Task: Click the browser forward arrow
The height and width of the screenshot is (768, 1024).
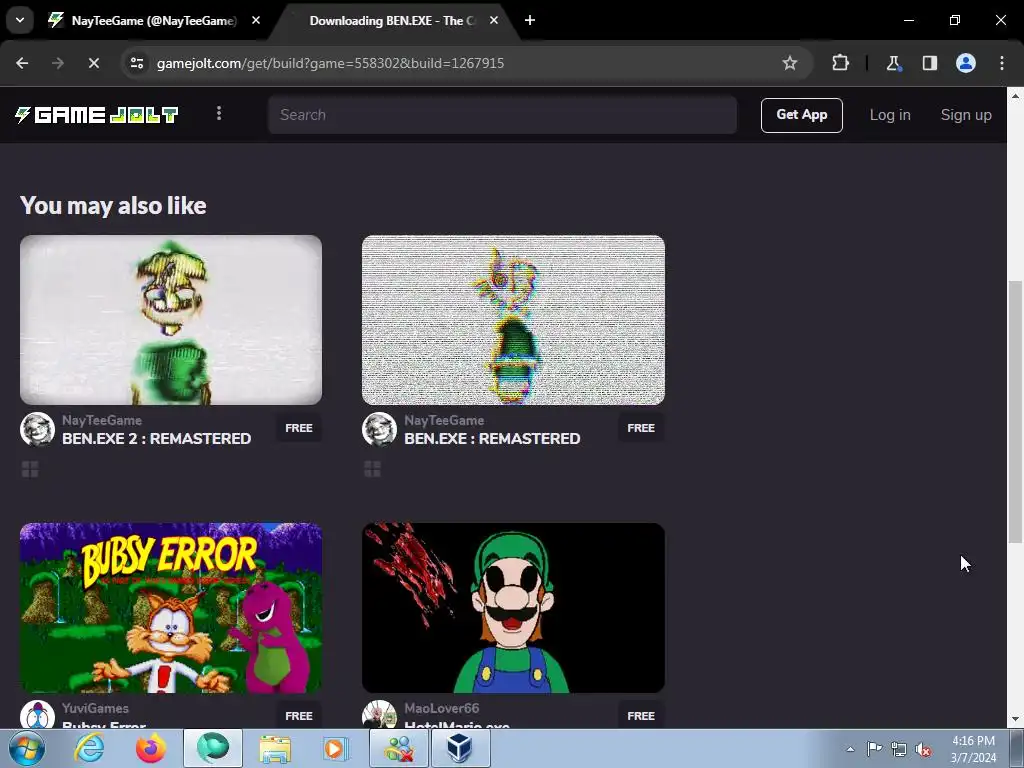Action: [x=58, y=63]
